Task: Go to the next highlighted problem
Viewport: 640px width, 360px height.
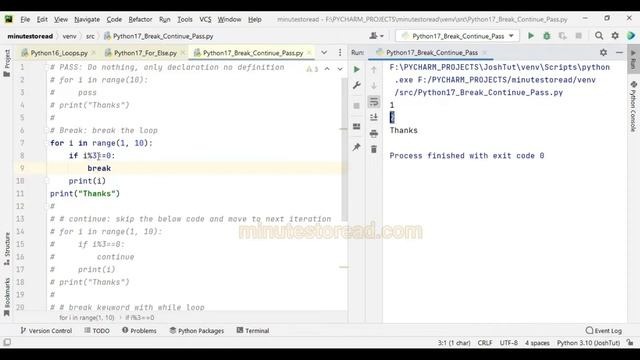Action: pos(340,69)
